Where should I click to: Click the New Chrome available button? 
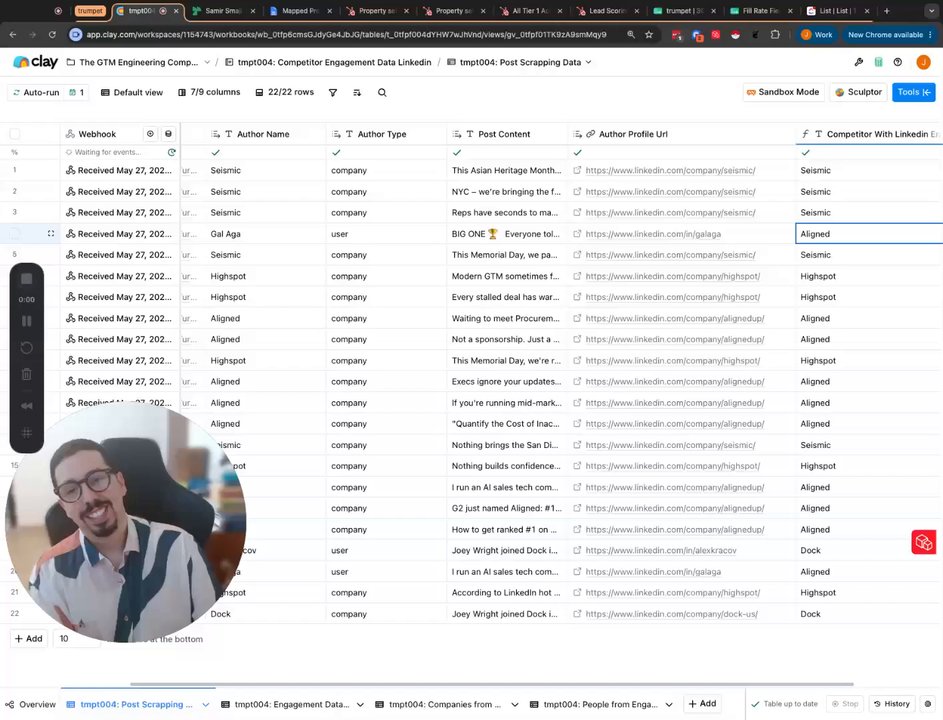coord(889,35)
